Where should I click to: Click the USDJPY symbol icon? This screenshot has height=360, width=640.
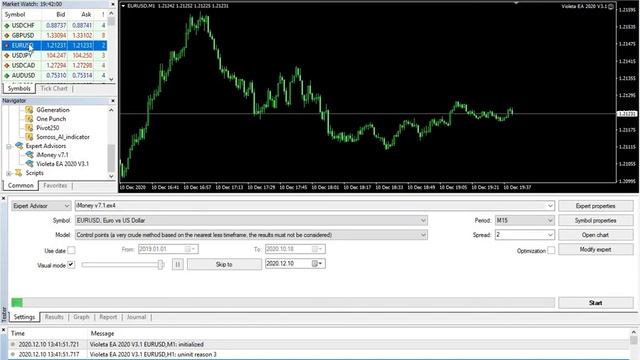(x=7, y=55)
